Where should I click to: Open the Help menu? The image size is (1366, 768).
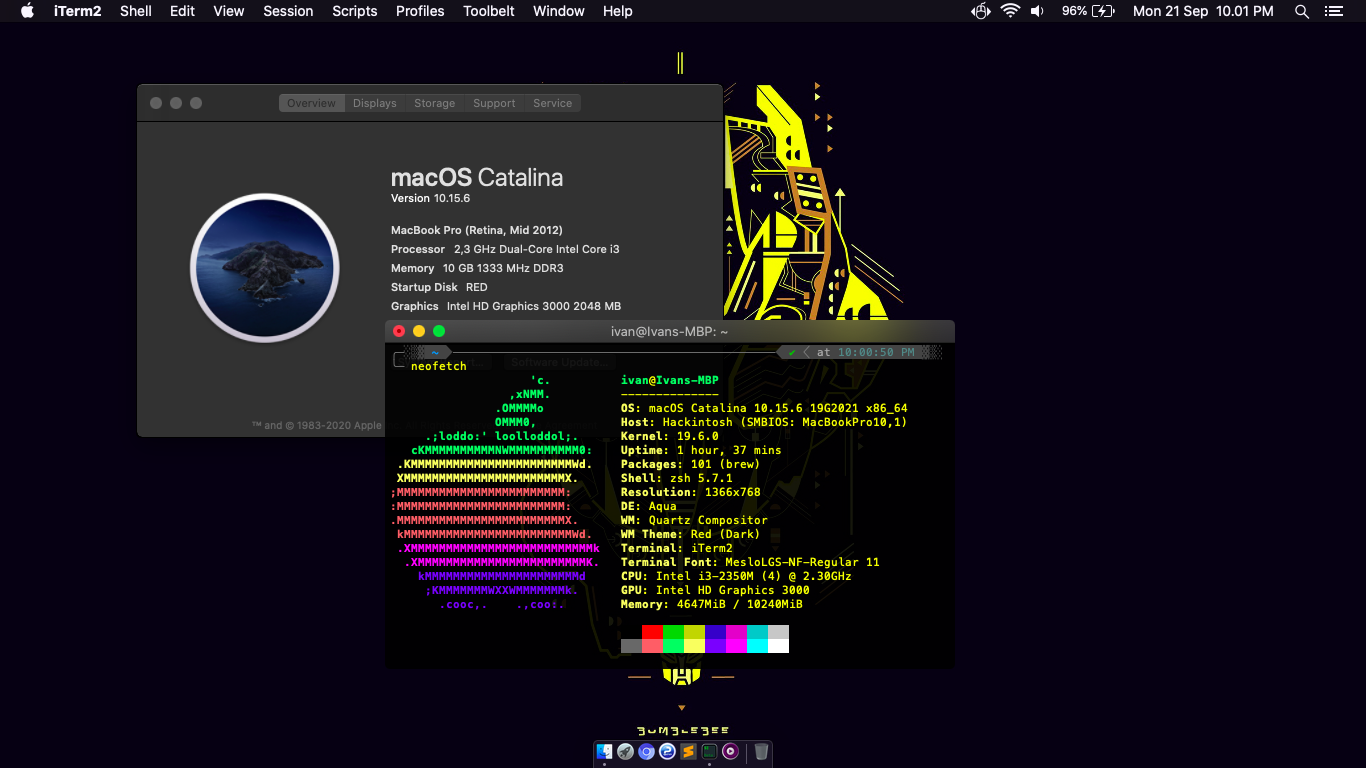pos(618,11)
